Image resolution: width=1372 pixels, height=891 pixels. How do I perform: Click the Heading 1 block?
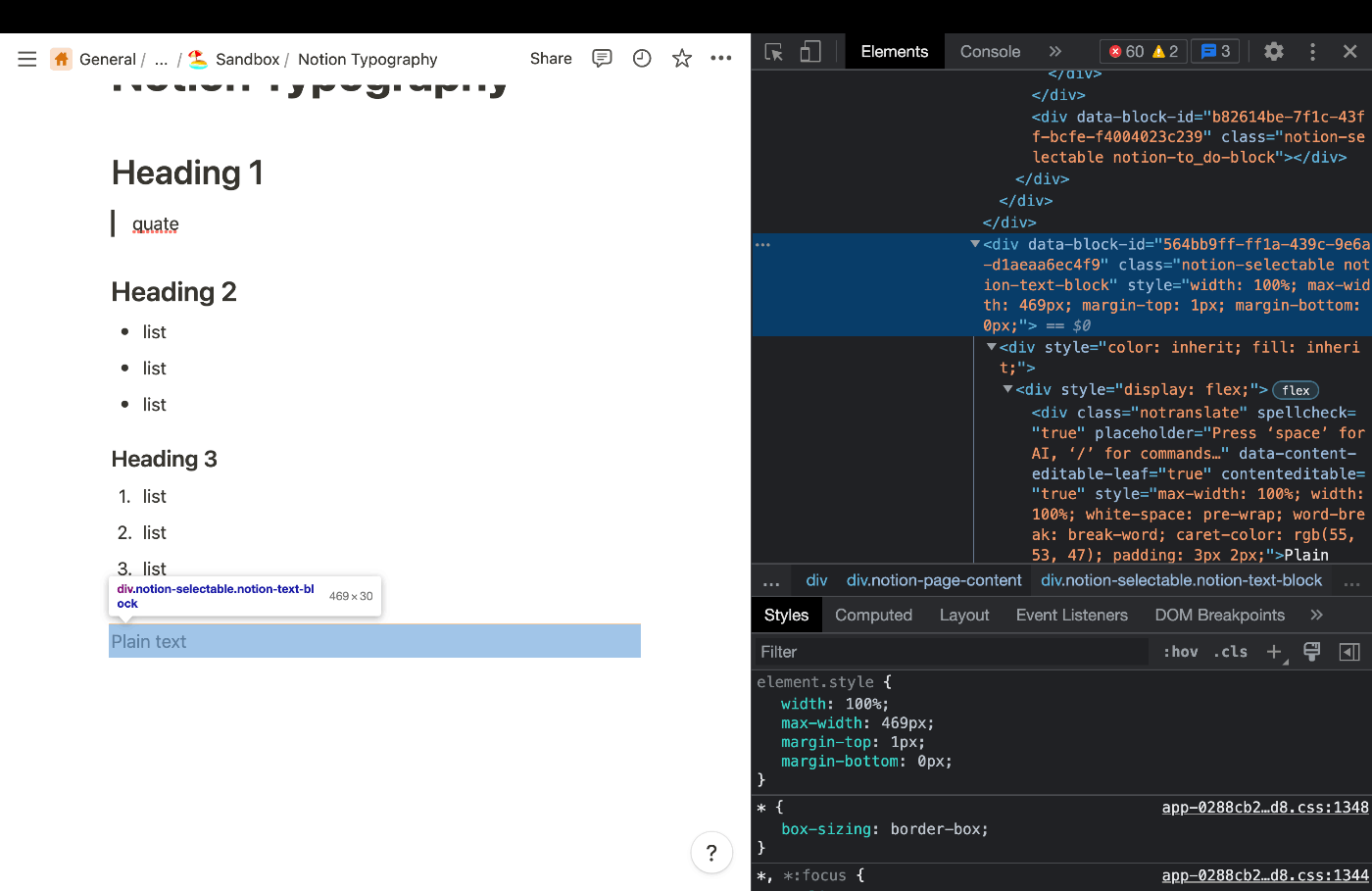pyautogui.click(x=187, y=173)
